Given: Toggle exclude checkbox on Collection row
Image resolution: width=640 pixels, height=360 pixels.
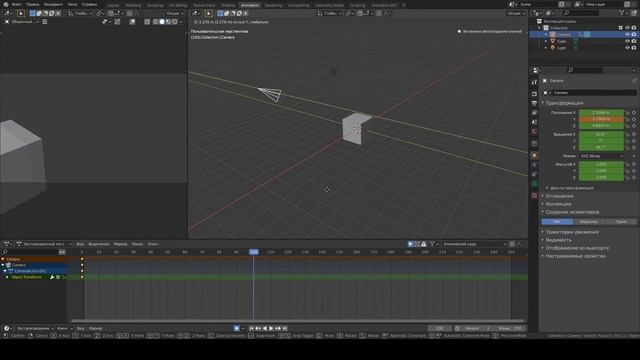Looking at the screenshot, I should pyautogui.click(x=620, y=28).
